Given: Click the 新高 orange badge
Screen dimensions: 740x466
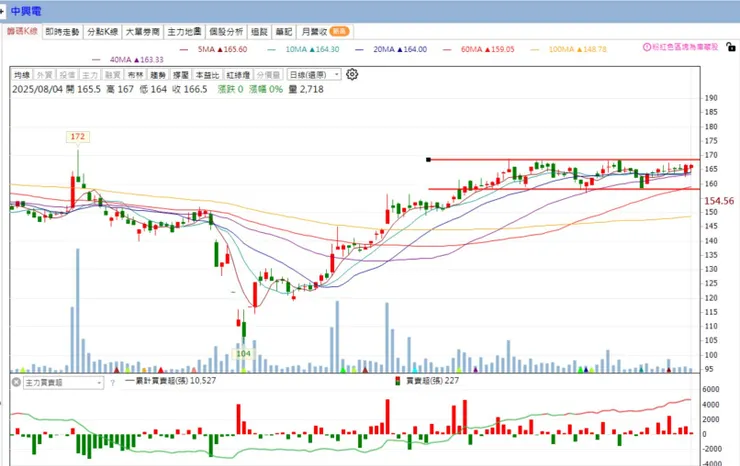Looking at the screenshot, I should (339, 32).
